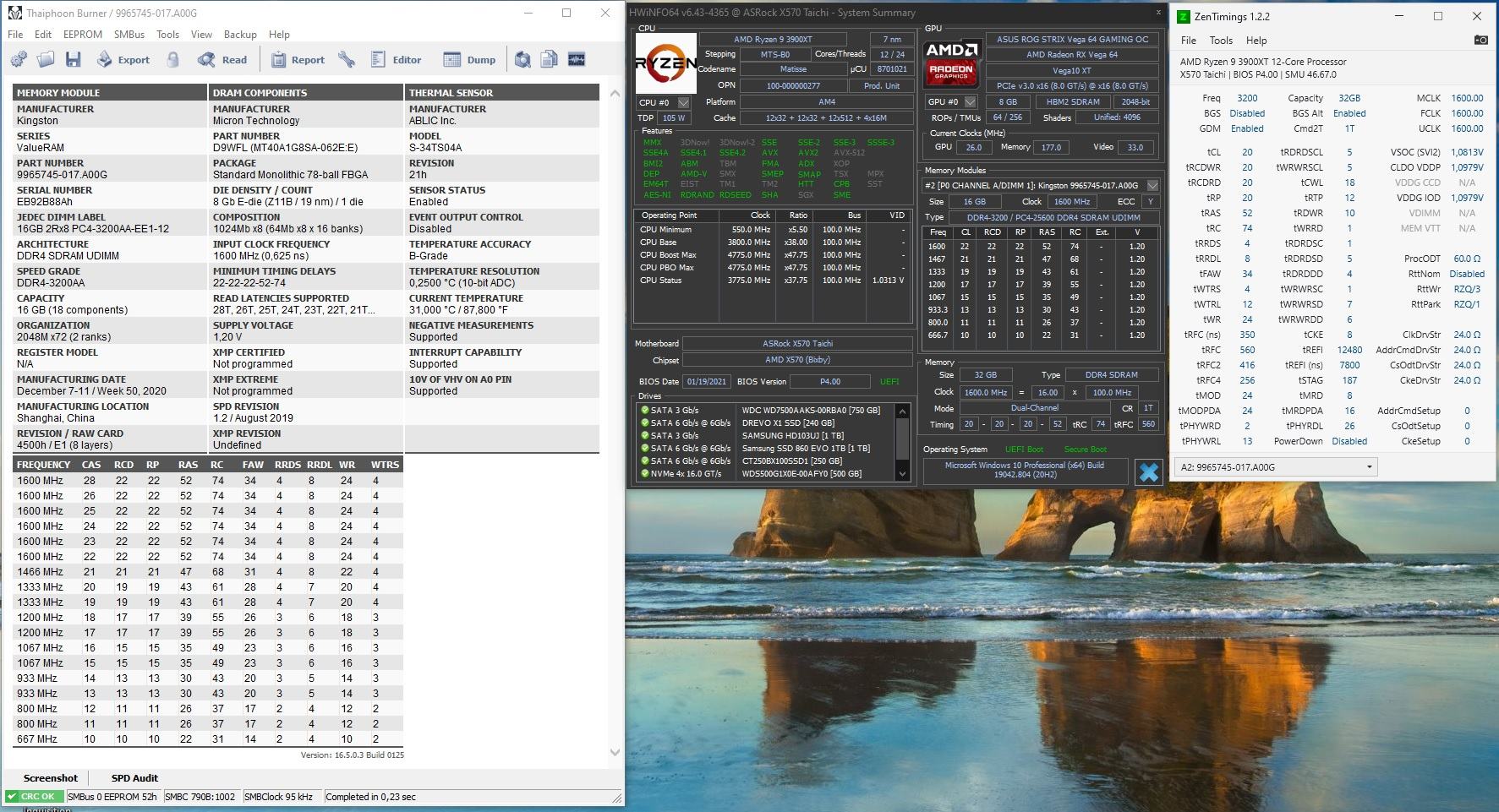Image resolution: width=1499 pixels, height=812 pixels.
Task: Switch to the SPD Audit tab
Action: tap(134, 778)
